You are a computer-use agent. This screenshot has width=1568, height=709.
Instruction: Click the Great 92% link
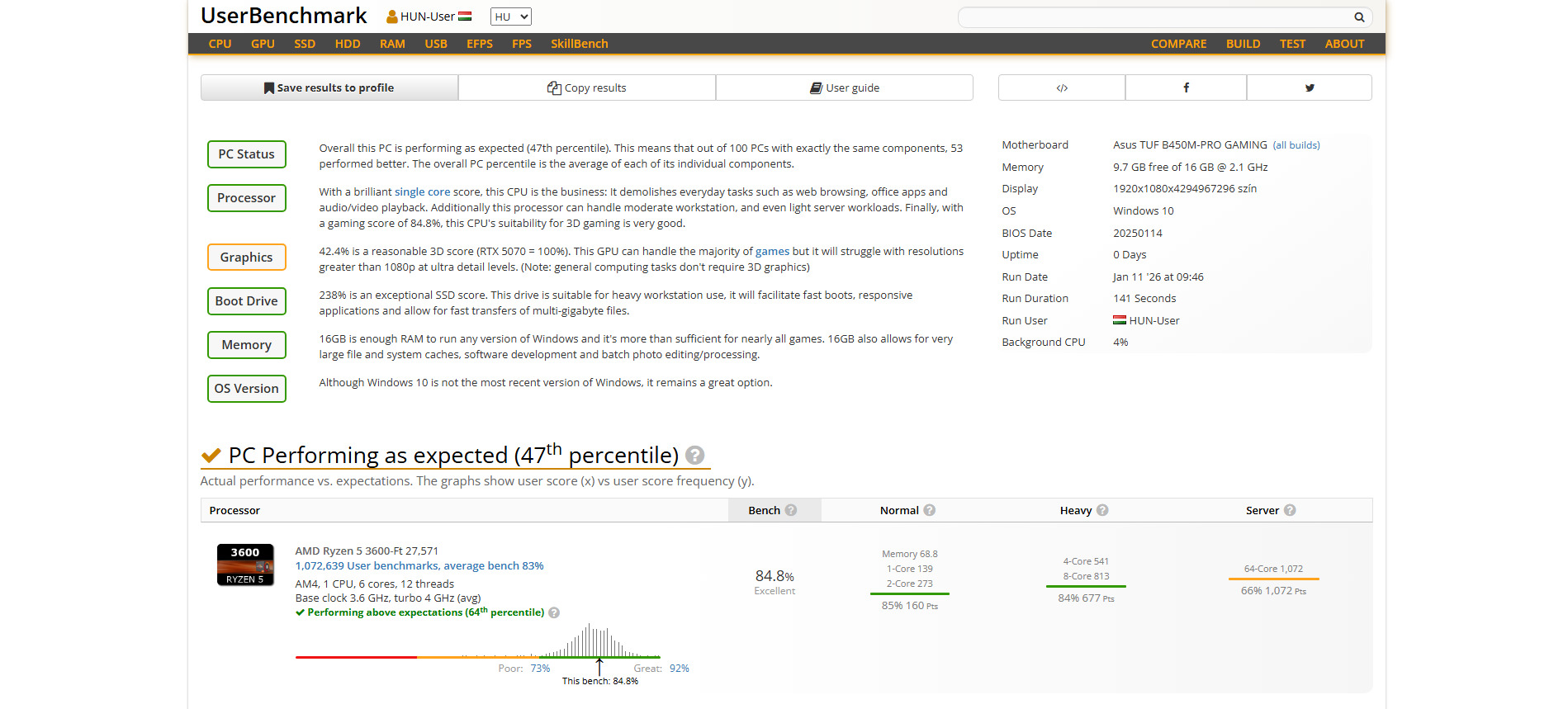(679, 669)
